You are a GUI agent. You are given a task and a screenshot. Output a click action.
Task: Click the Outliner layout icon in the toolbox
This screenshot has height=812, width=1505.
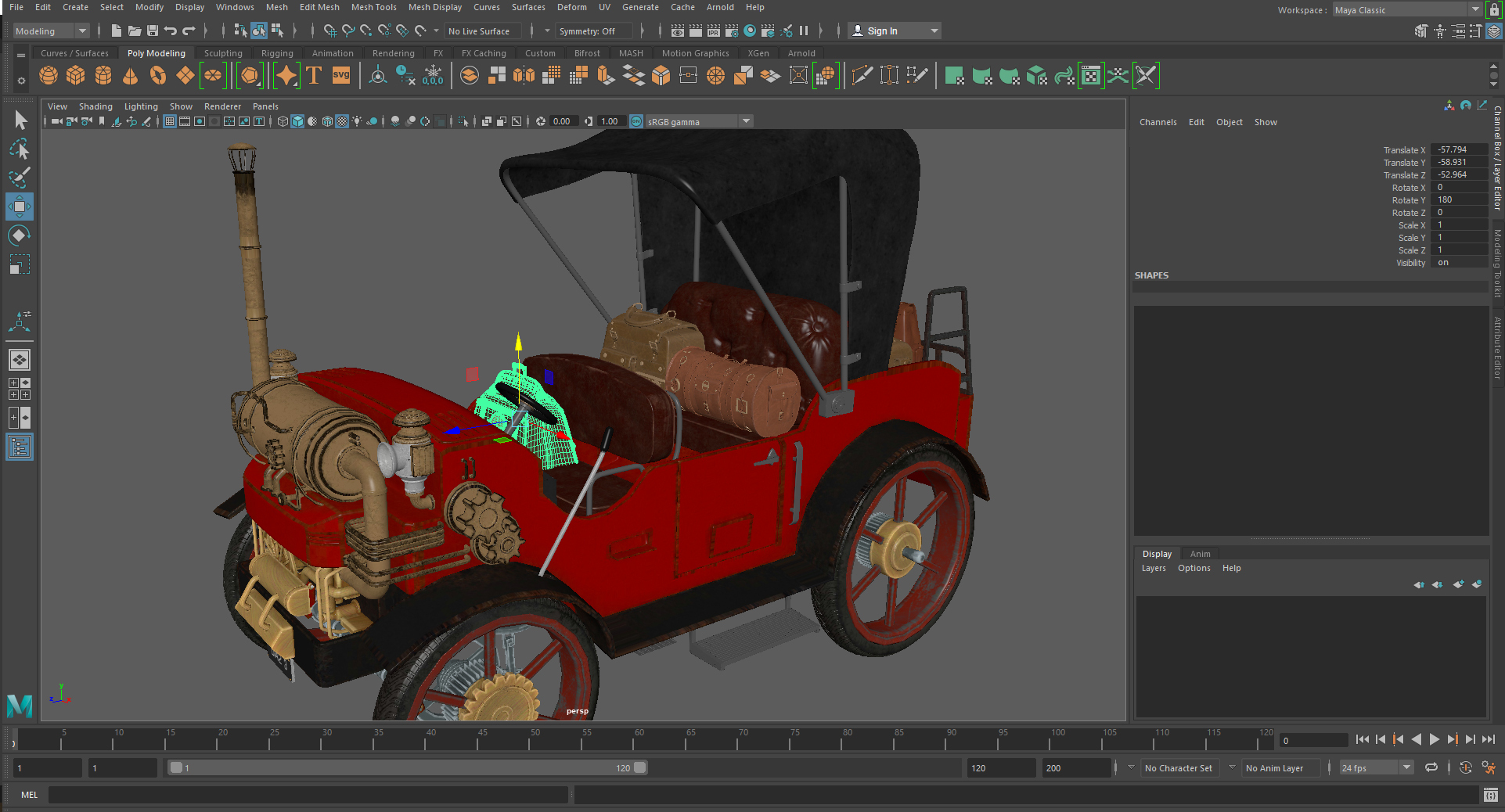click(20, 447)
